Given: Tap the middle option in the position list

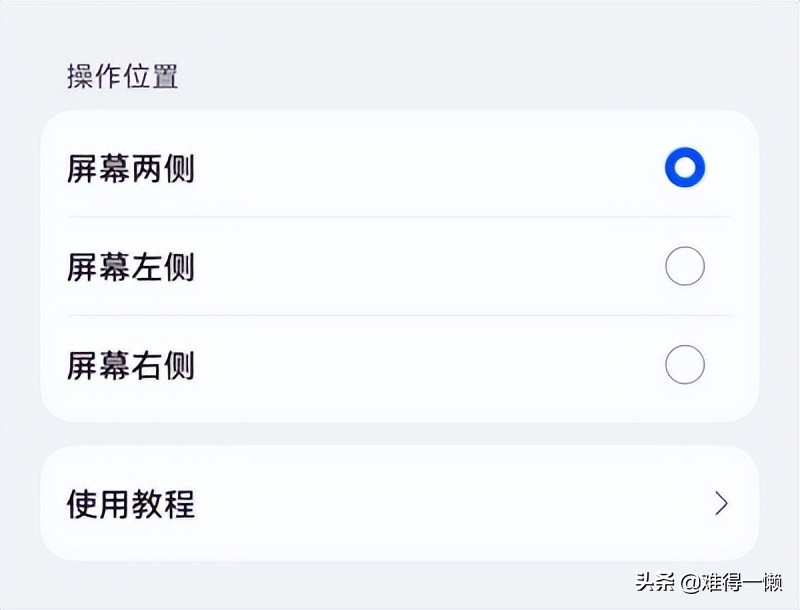Looking at the screenshot, I should click(400, 267).
